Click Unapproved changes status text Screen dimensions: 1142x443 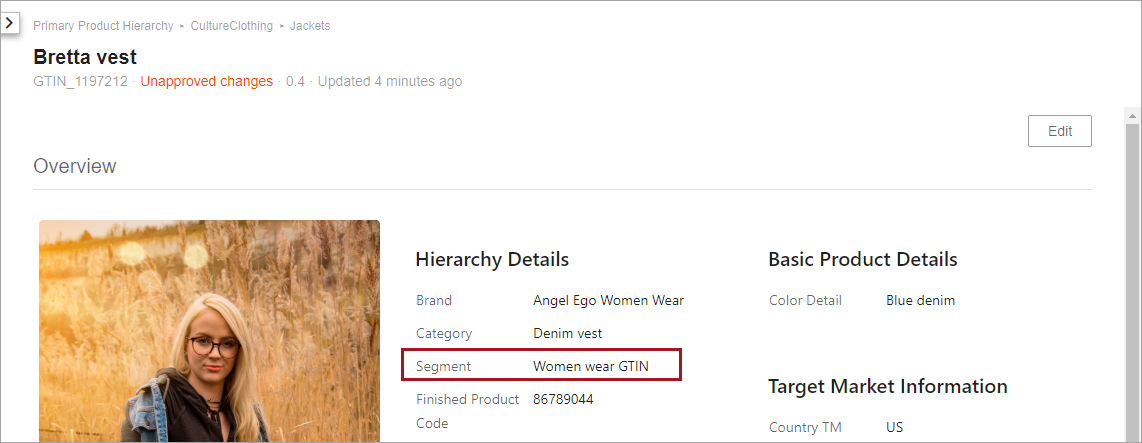(207, 82)
